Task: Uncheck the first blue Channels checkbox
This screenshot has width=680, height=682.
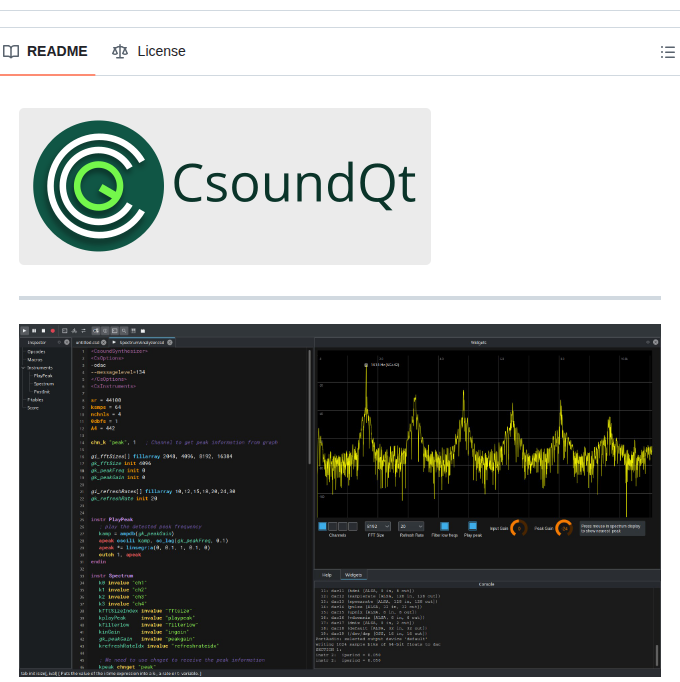Action: pos(322,527)
